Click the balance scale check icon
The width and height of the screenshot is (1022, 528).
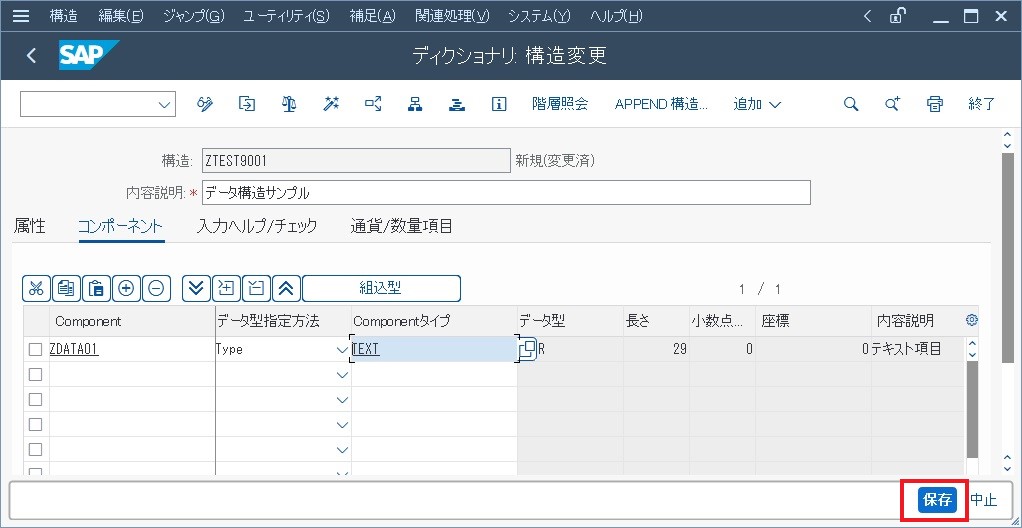click(289, 104)
